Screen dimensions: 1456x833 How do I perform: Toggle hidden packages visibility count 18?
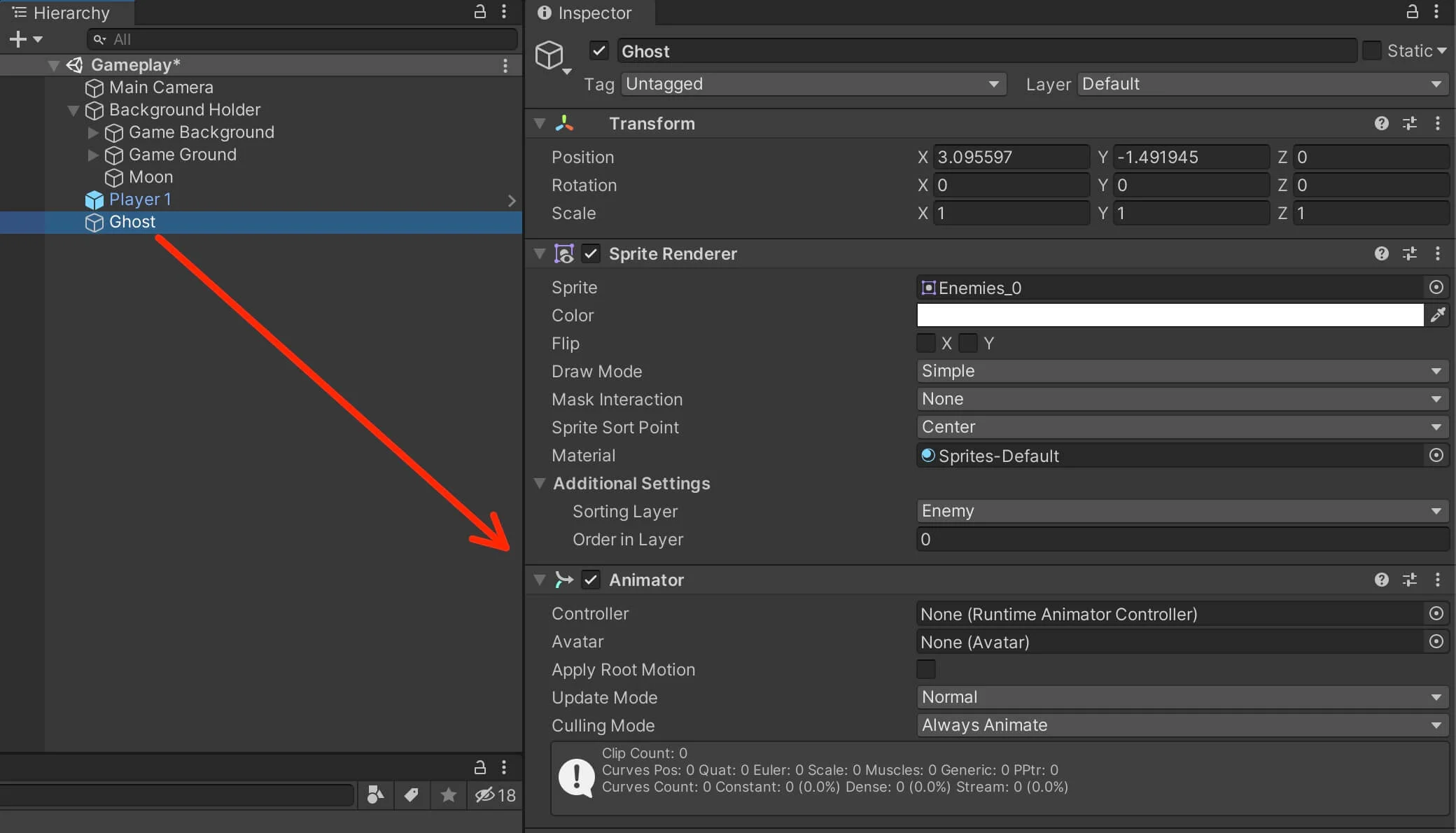495,795
